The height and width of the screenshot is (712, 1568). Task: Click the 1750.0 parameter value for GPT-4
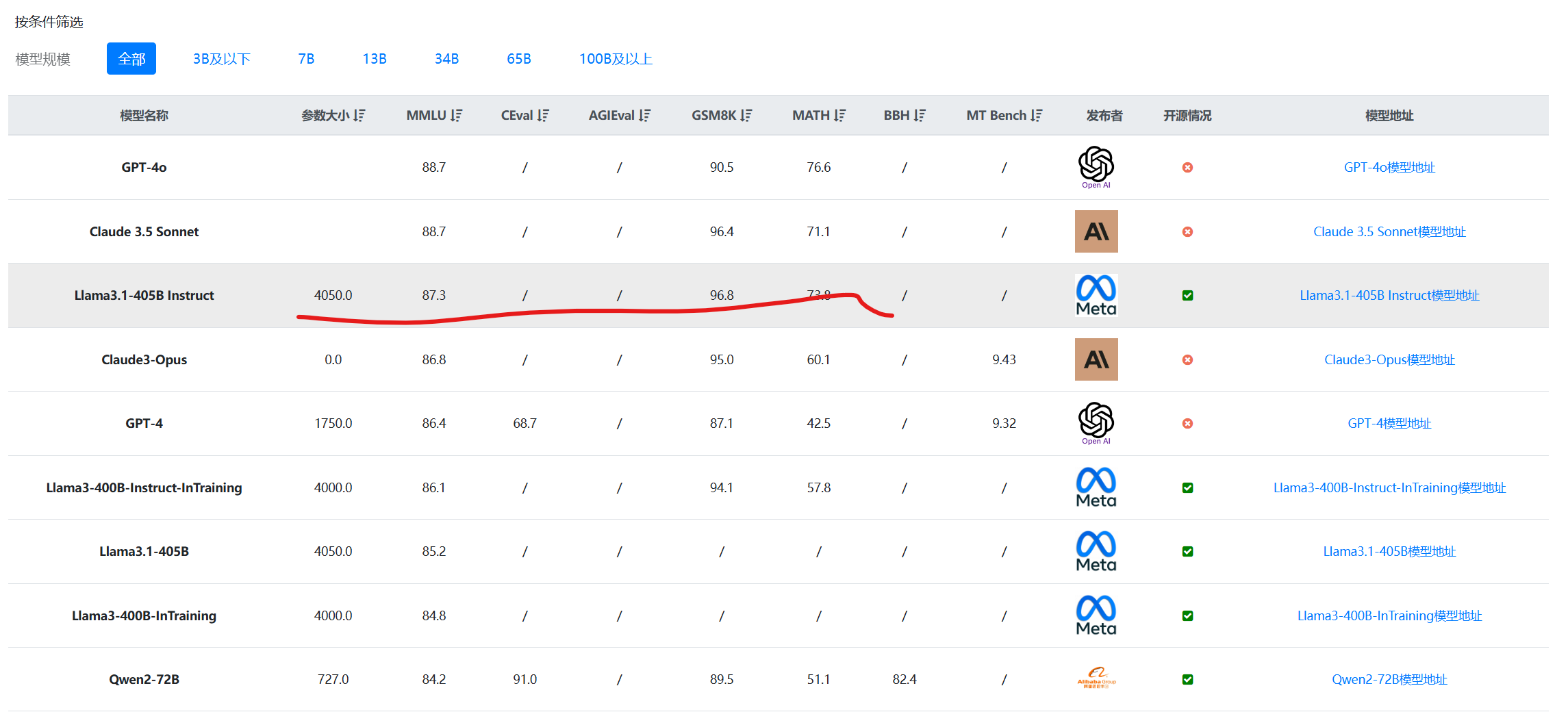pos(333,423)
